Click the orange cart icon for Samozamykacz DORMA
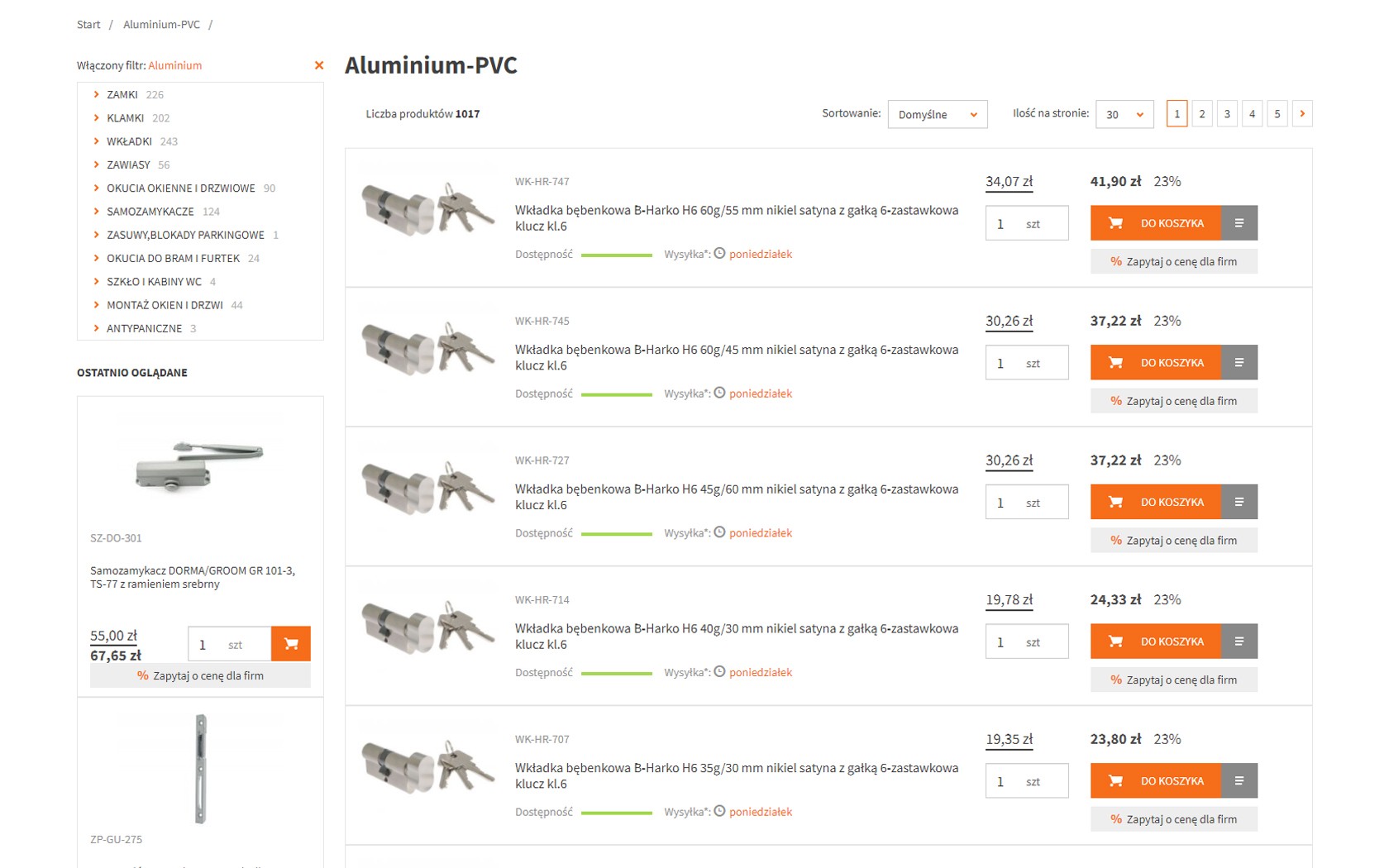The height and width of the screenshot is (868, 1389). coord(290,644)
